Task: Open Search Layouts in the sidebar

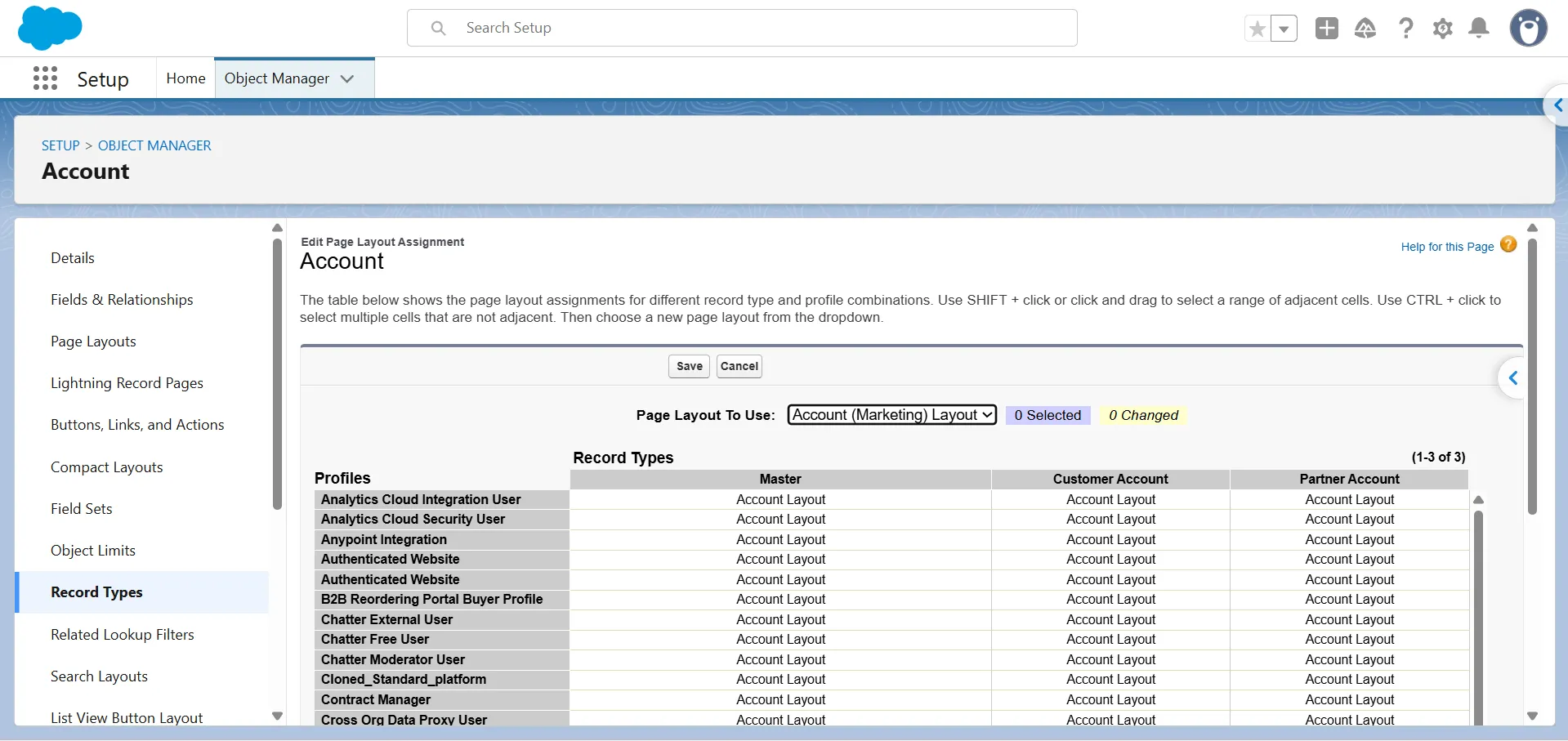Action: 99,676
